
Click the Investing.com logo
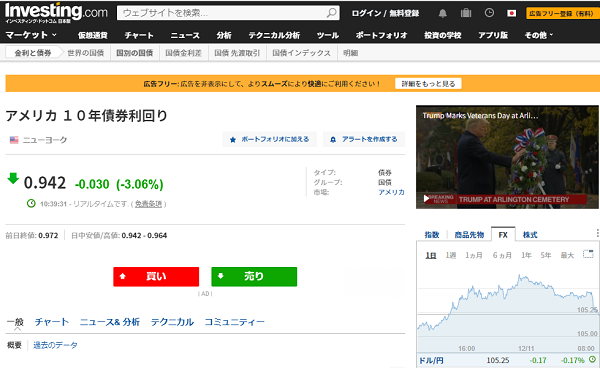point(56,13)
